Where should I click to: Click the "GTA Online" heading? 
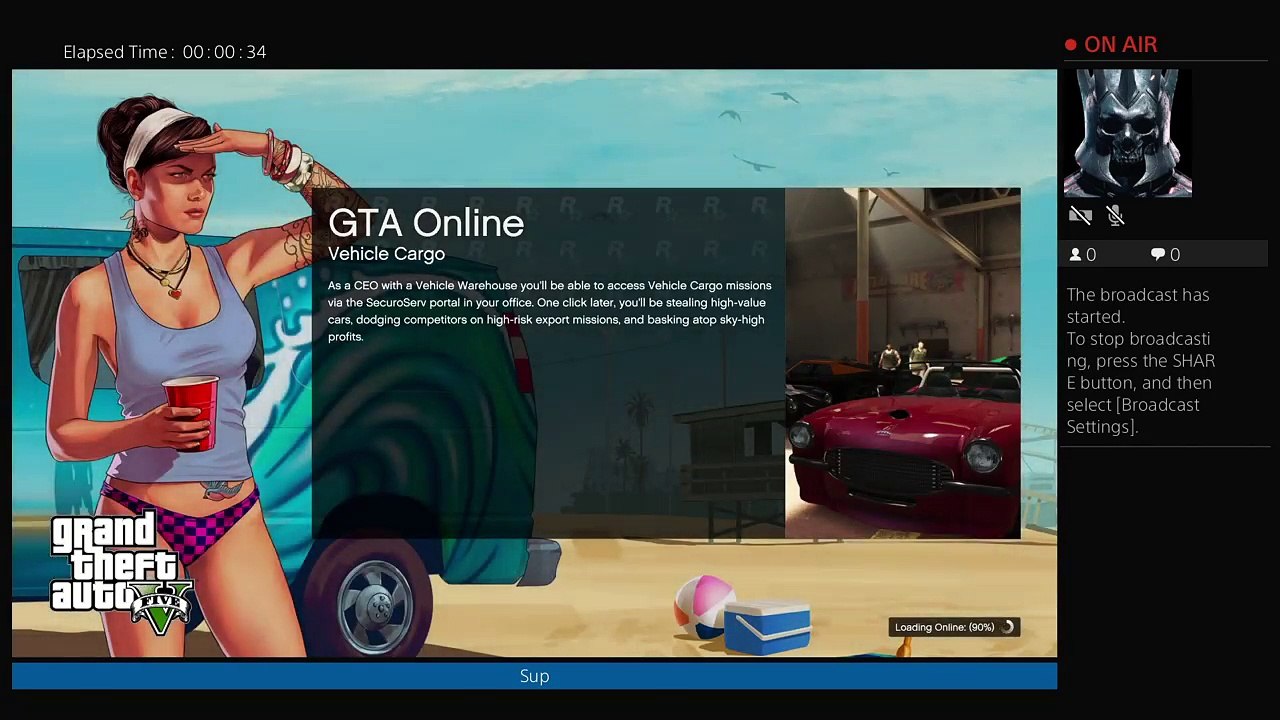coord(426,223)
